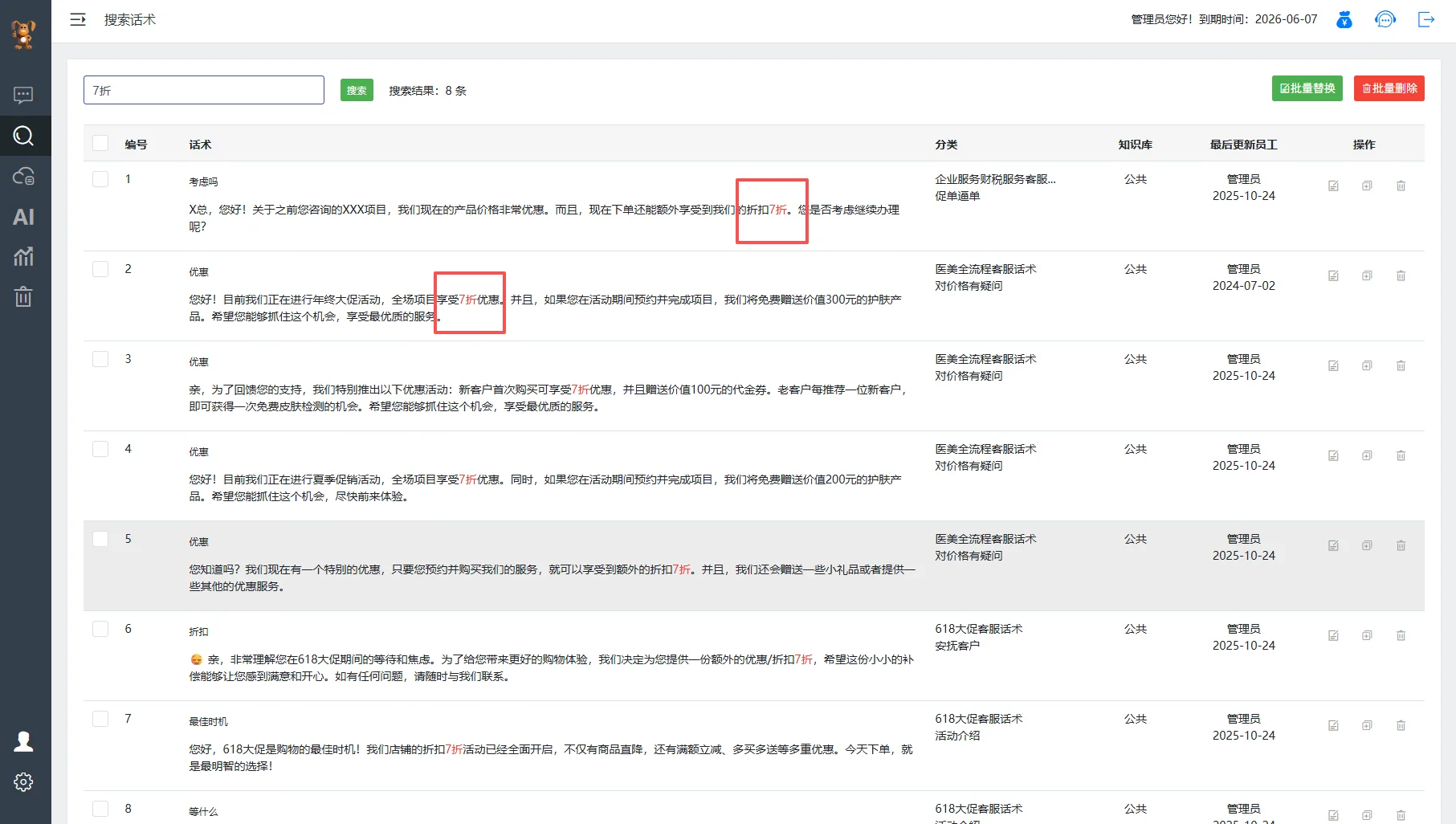The image size is (1456, 824).
Task: Click the blue money bag icon in header
Action: pos(1344,19)
